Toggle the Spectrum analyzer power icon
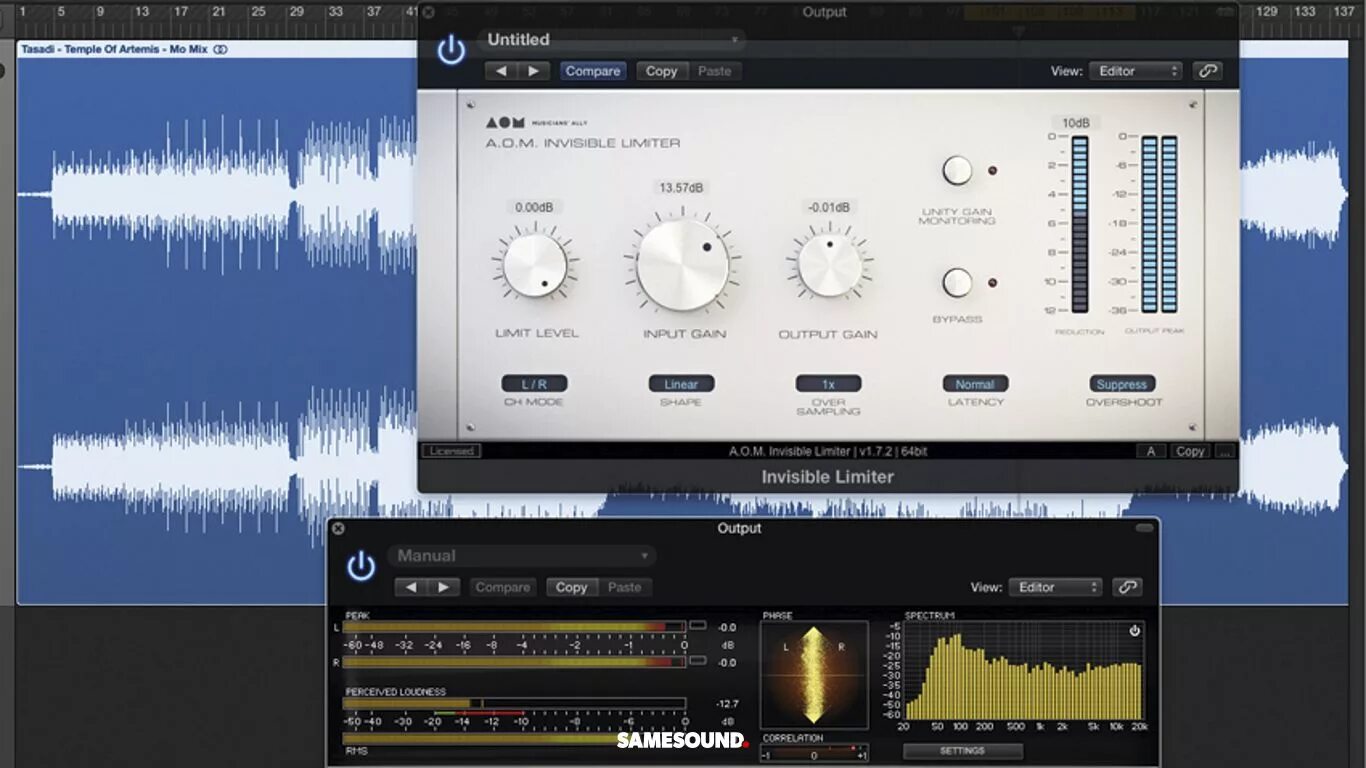 point(1135,630)
